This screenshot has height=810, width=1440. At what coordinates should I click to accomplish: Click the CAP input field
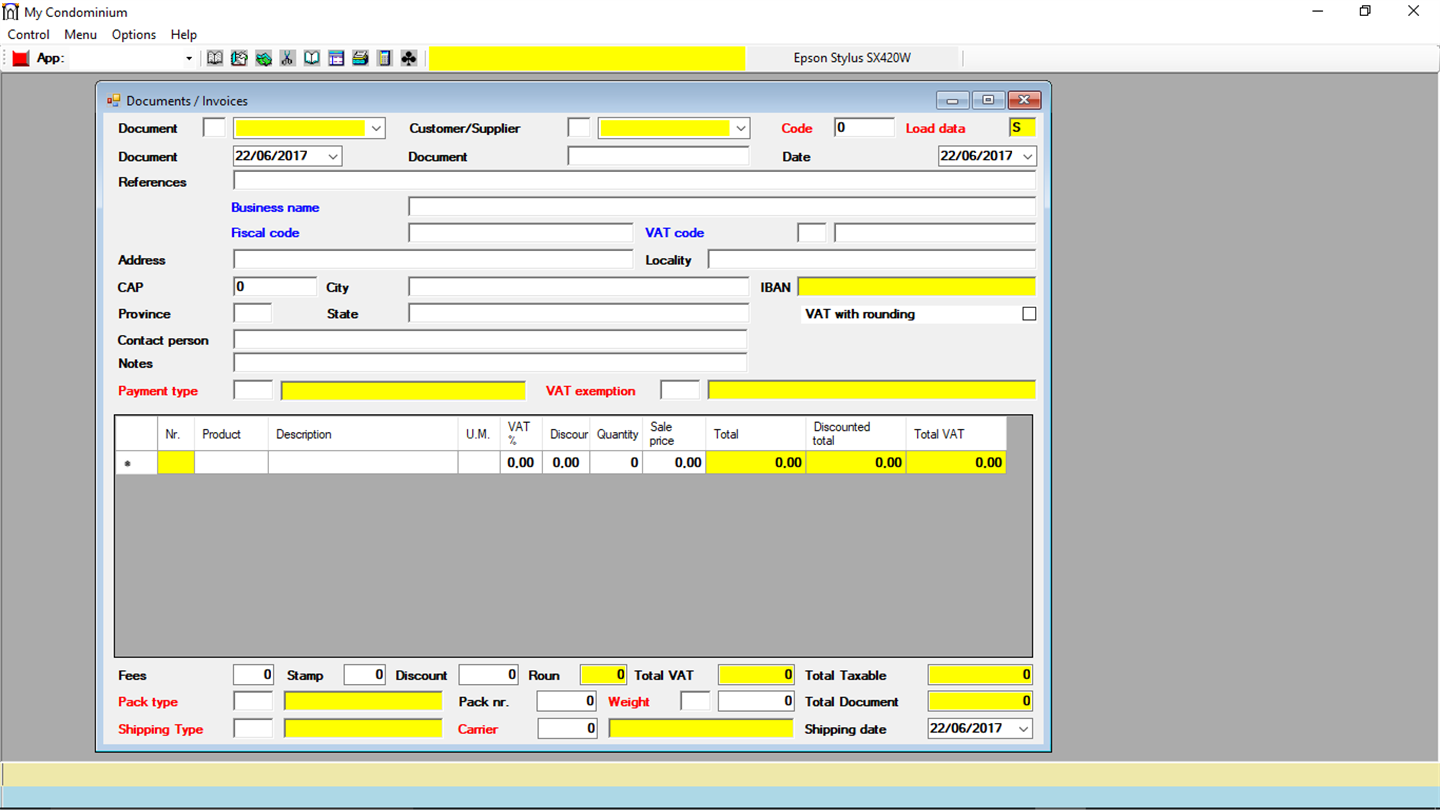click(x=275, y=287)
